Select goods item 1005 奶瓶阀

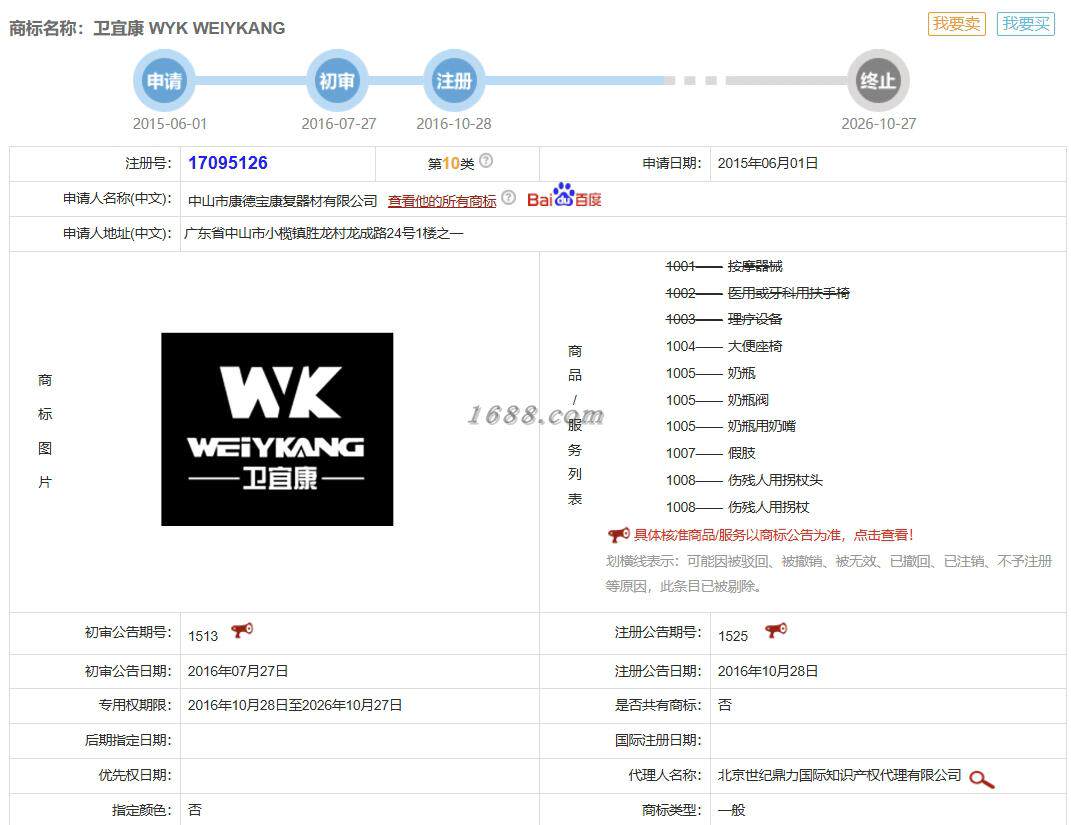(717, 400)
